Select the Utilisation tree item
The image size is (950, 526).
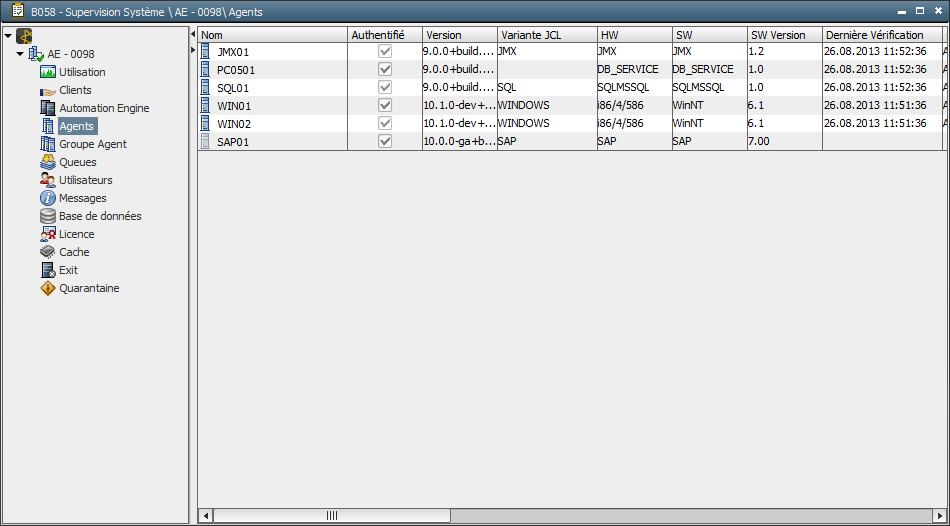point(82,72)
